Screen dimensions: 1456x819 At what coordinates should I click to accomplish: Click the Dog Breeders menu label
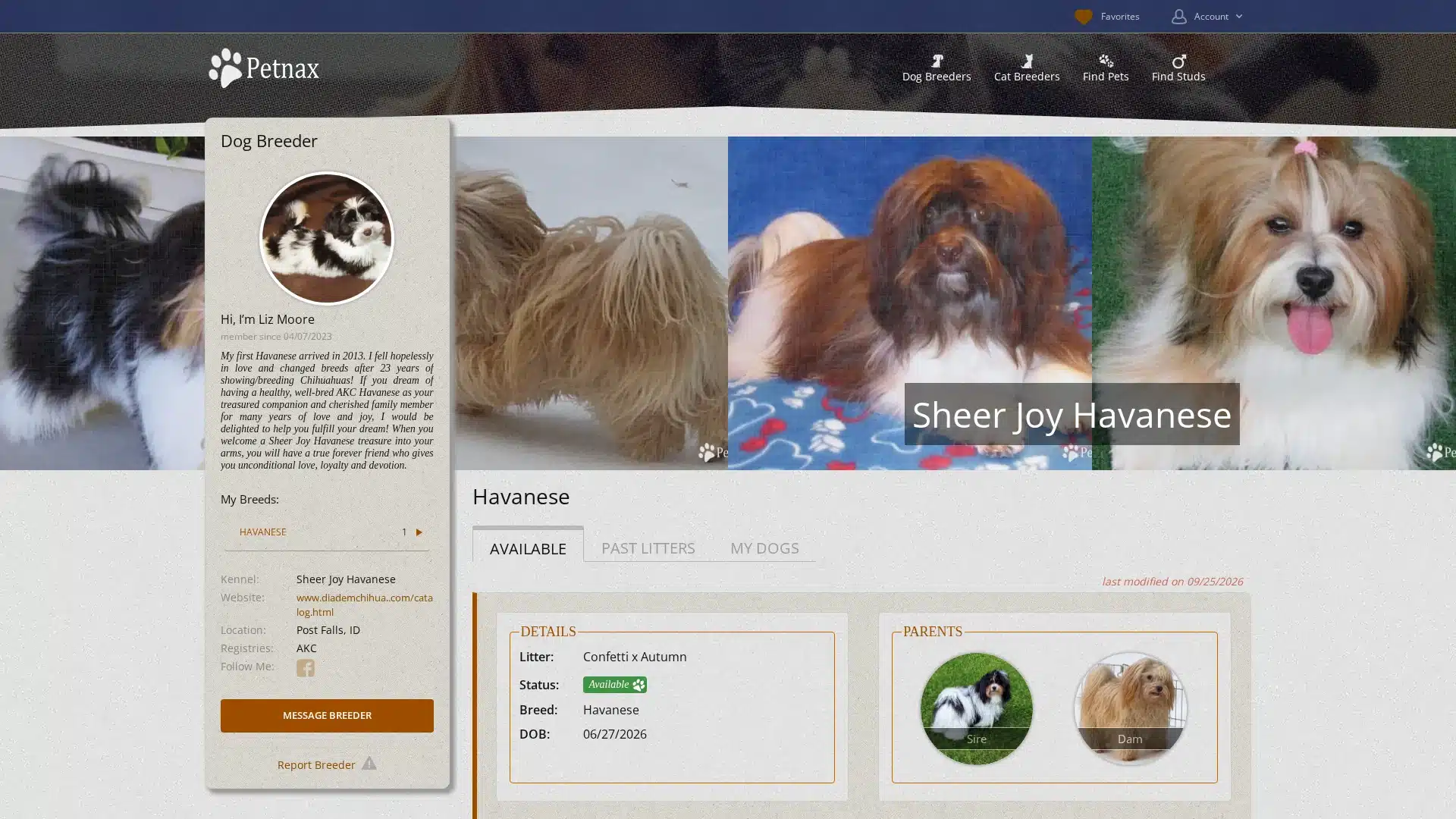936,77
